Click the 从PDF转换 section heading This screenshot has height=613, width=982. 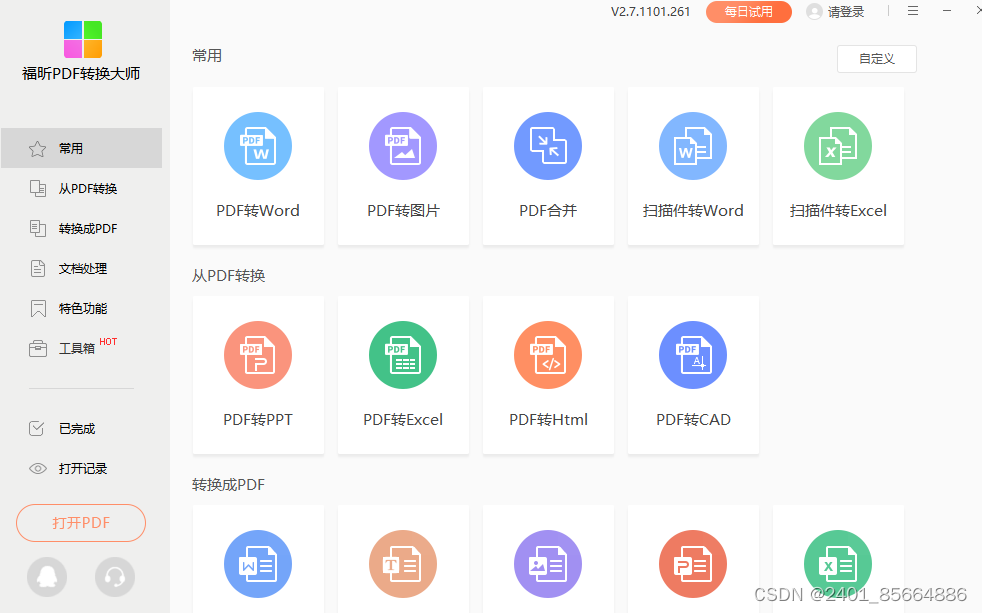(229, 276)
